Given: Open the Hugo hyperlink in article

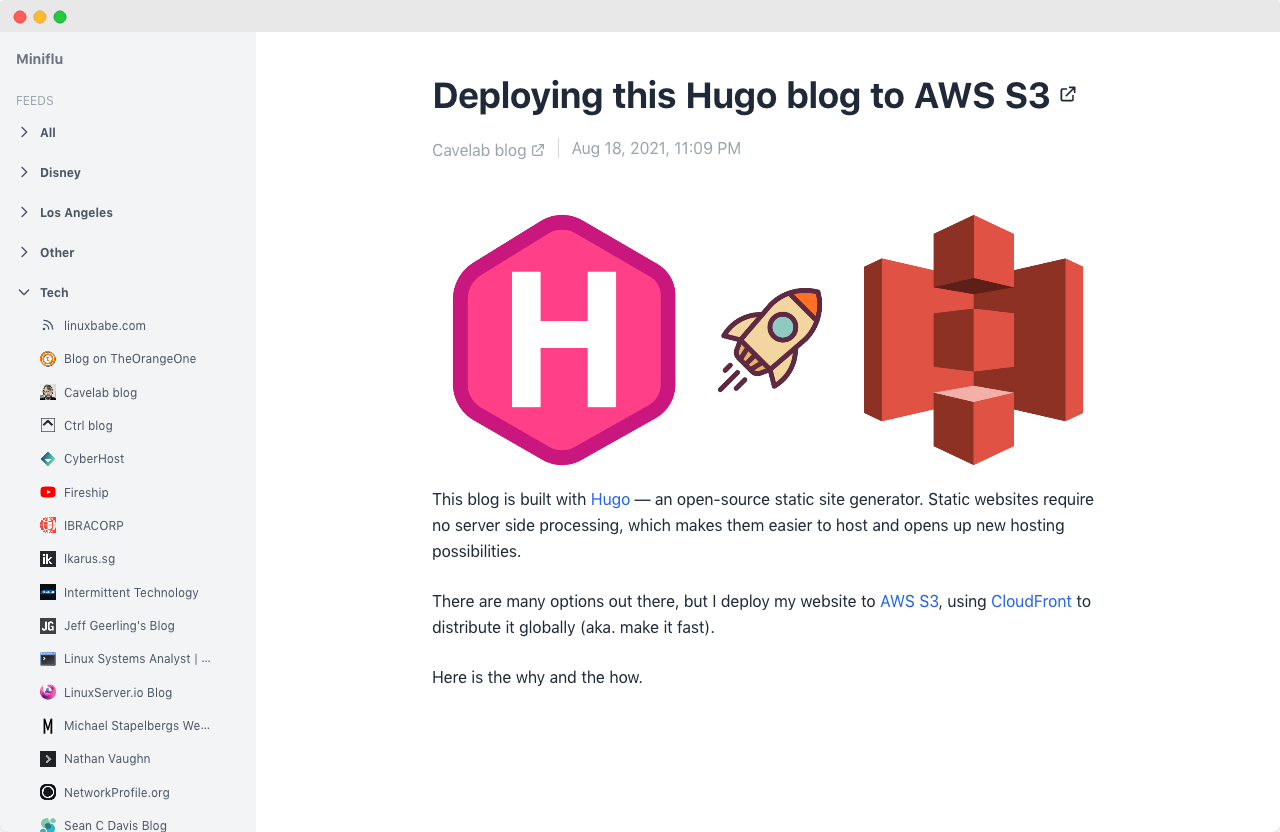Looking at the screenshot, I should click(610, 499).
